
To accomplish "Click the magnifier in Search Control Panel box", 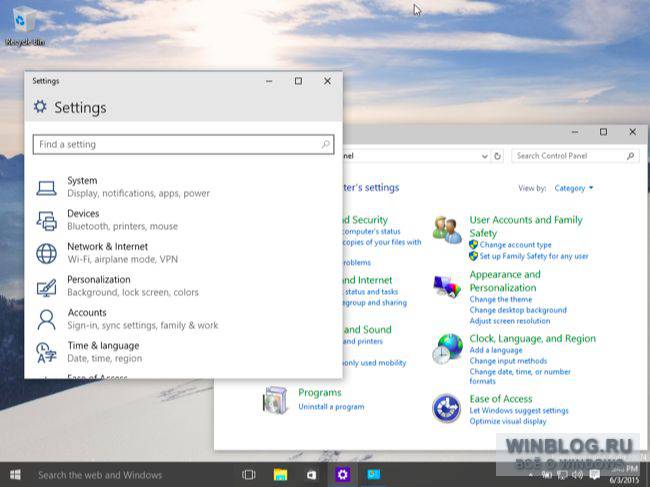I will 630,156.
